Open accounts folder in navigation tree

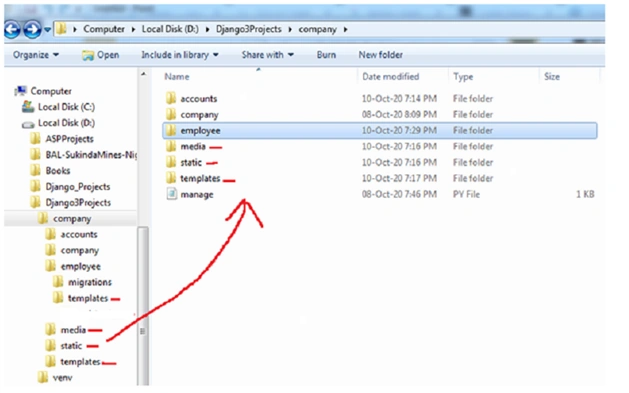coord(79,234)
